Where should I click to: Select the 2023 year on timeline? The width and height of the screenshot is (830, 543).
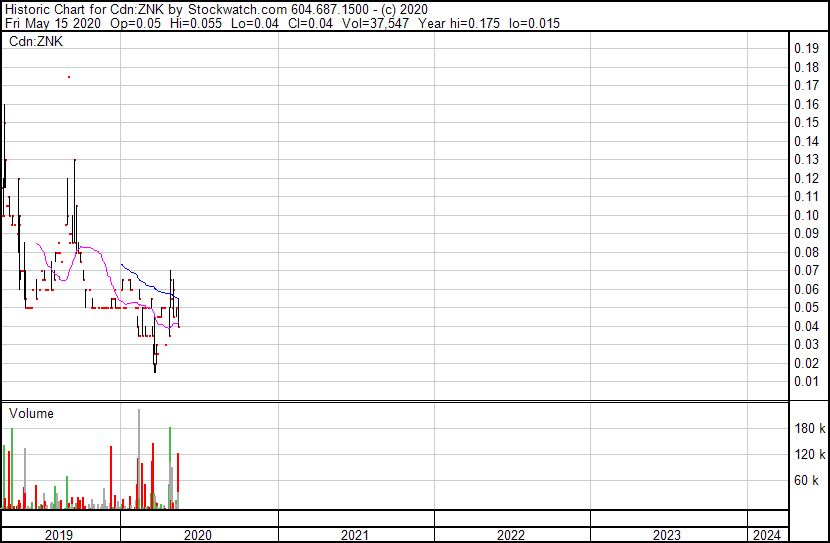(x=667, y=535)
